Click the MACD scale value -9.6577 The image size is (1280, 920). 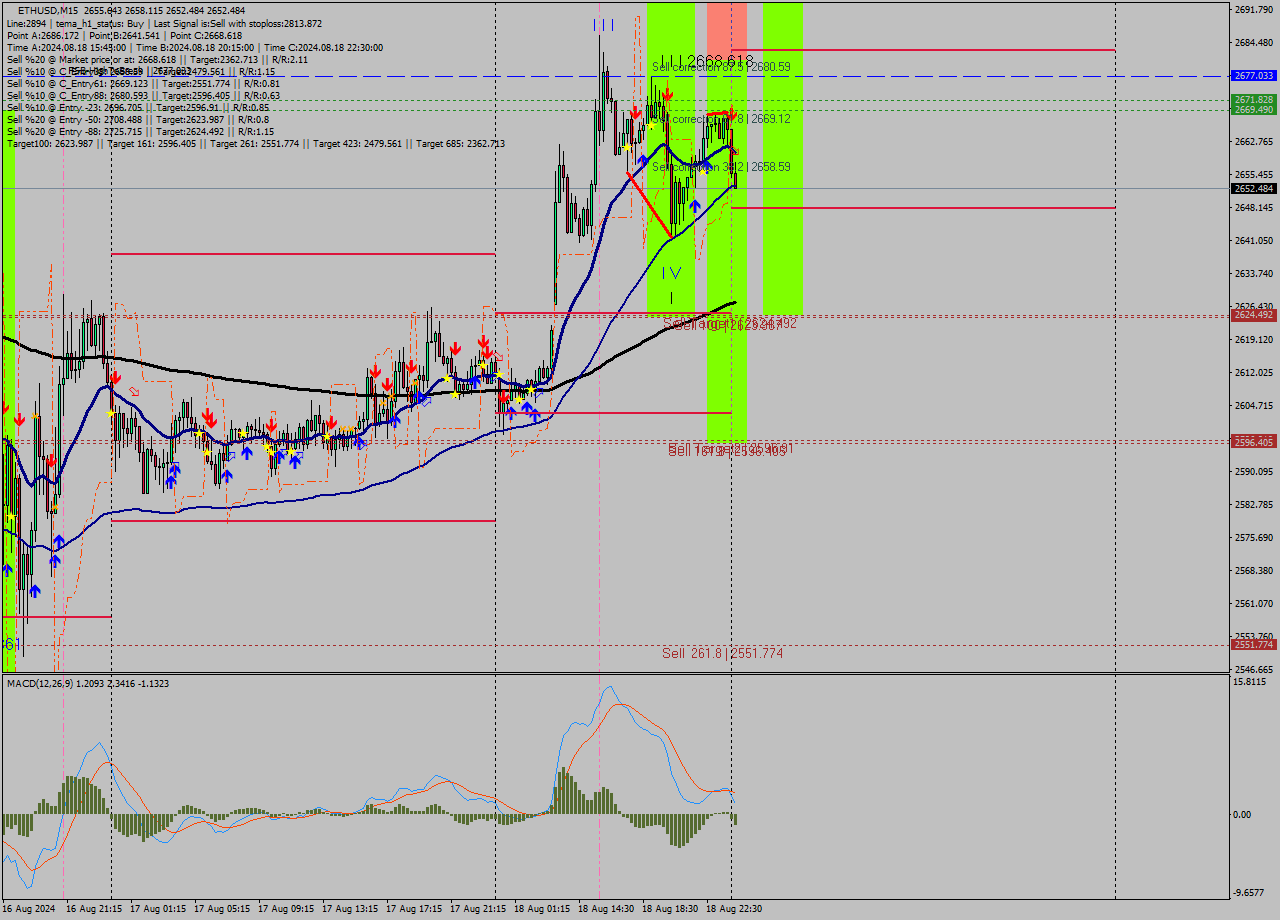pos(1250,893)
